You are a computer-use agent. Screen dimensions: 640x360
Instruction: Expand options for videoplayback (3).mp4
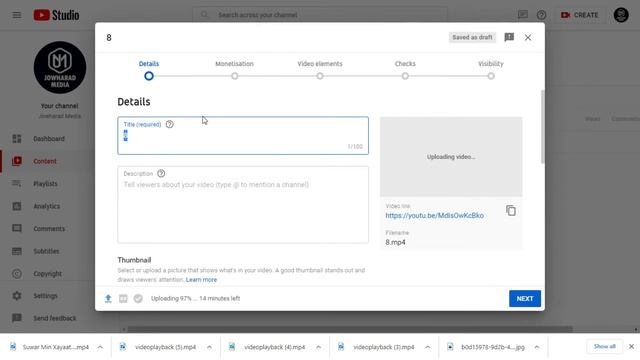tap(427, 347)
